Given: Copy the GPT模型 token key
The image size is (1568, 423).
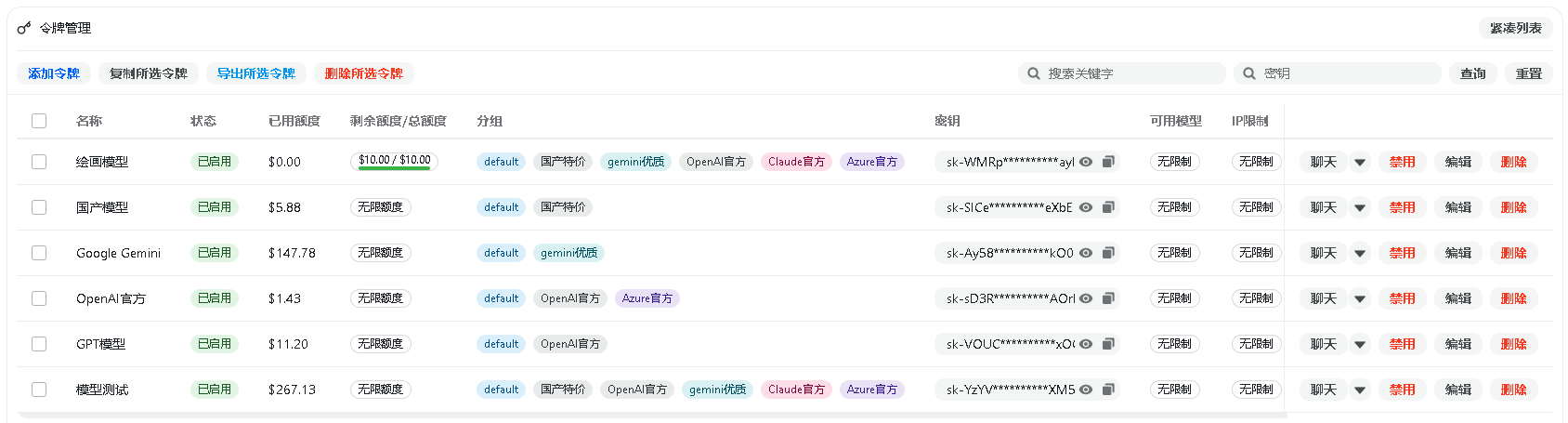Looking at the screenshot, I should pyautogui.click(x=1108, y=344).
